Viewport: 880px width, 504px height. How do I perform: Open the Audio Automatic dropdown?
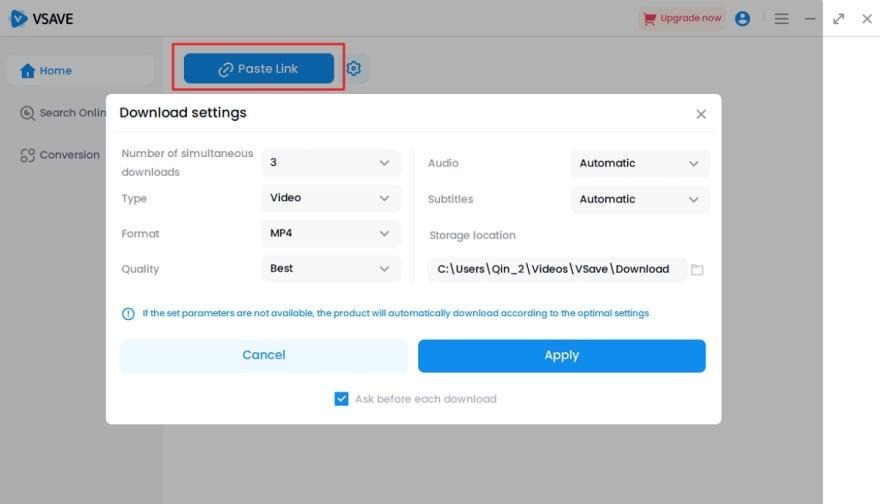point(640,163)
